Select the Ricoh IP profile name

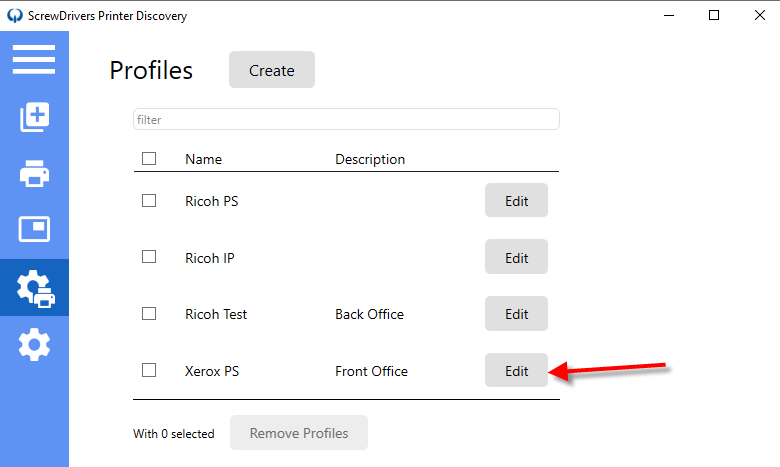coord(209,258)
